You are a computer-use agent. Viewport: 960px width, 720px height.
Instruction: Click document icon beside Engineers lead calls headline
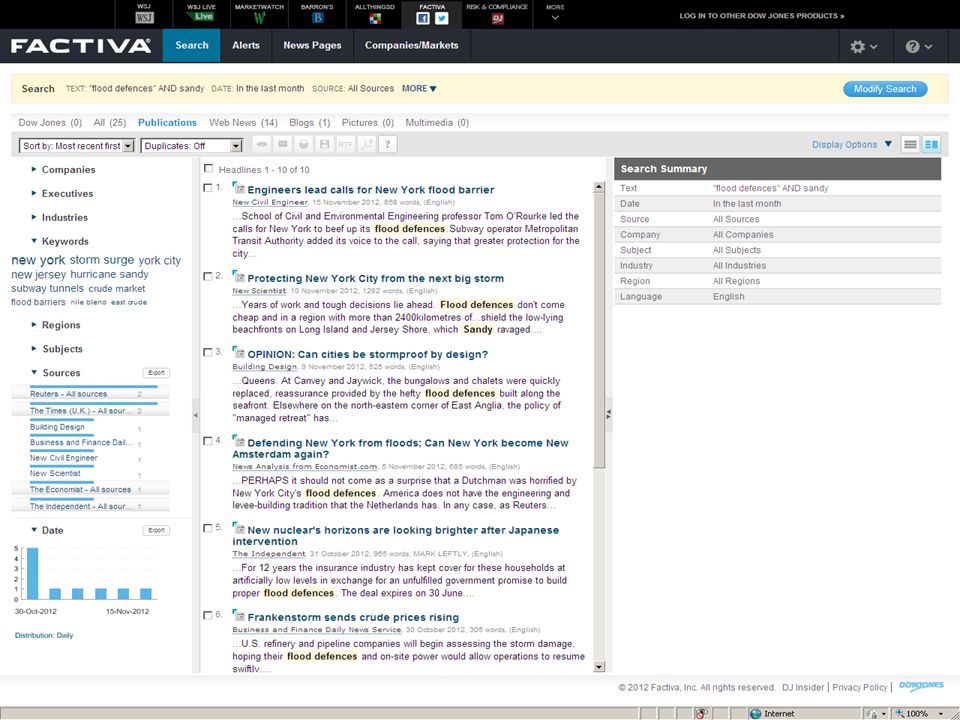click(x=238, y=189)
